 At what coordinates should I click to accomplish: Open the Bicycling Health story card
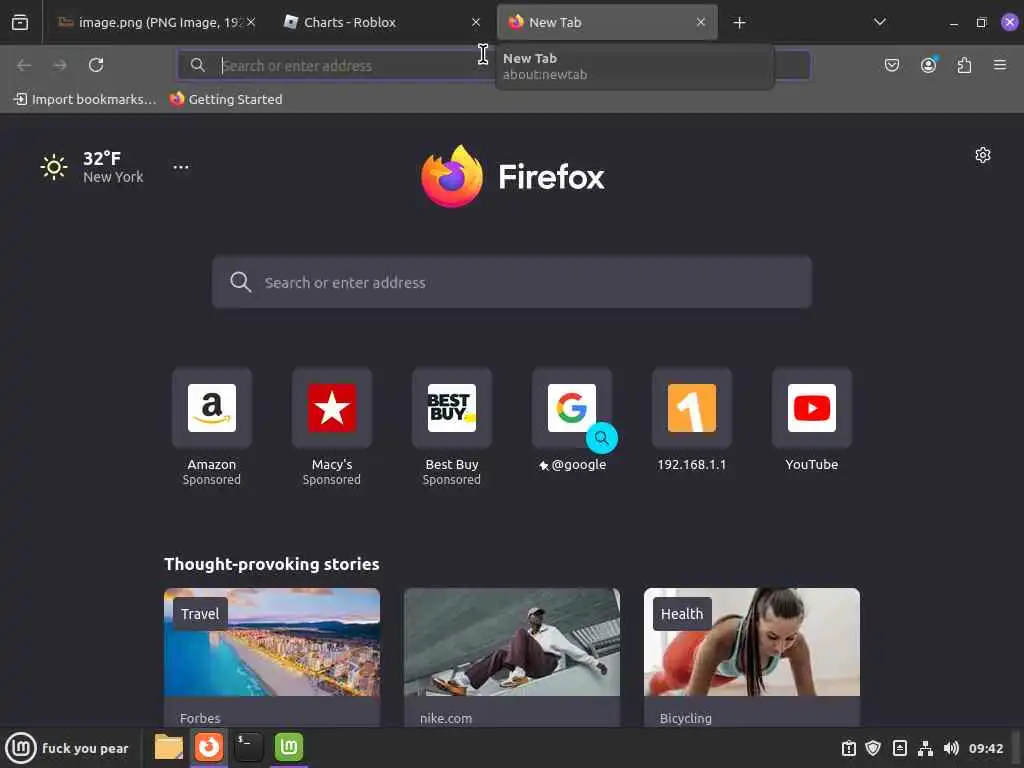pyautogui.click(x=752, y=657)
